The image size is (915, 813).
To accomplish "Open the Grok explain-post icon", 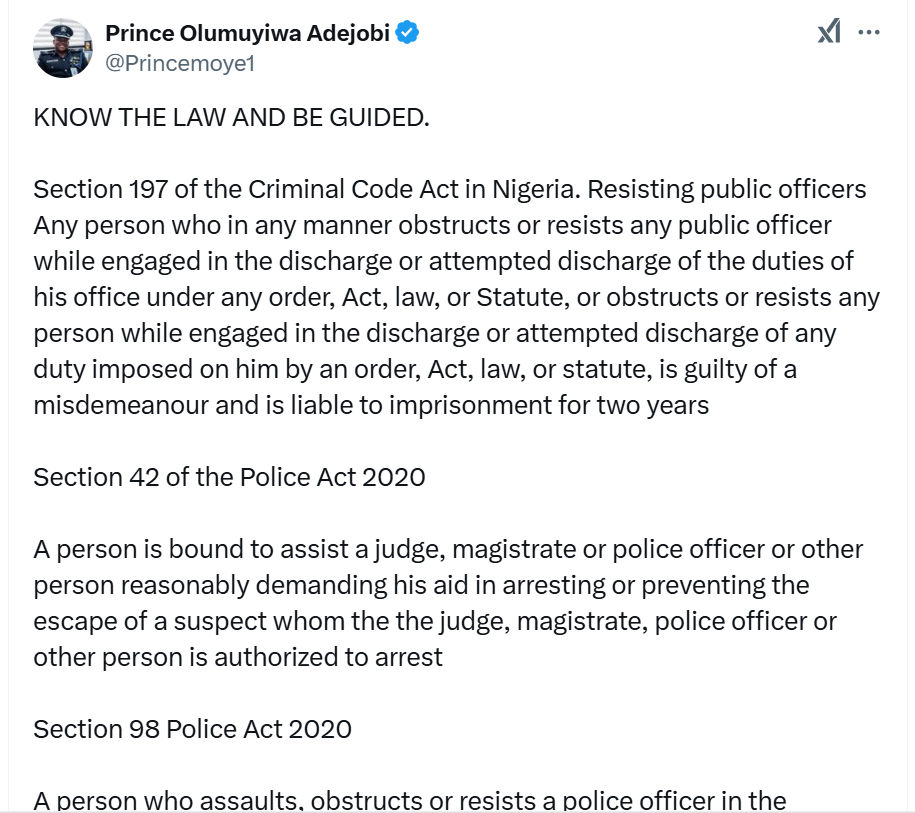I will point(829,32).
